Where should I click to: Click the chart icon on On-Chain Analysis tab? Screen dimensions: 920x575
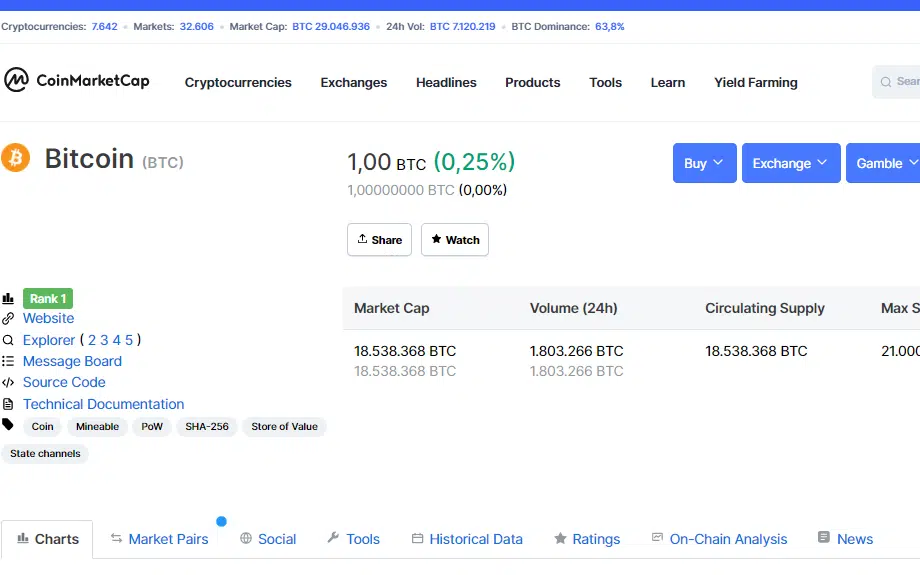point(657,537)
